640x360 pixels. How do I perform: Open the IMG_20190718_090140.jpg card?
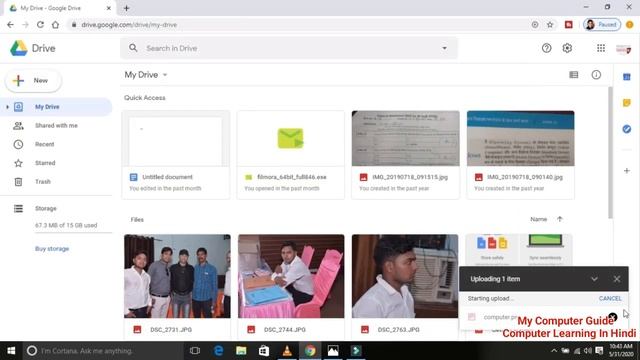520,155
